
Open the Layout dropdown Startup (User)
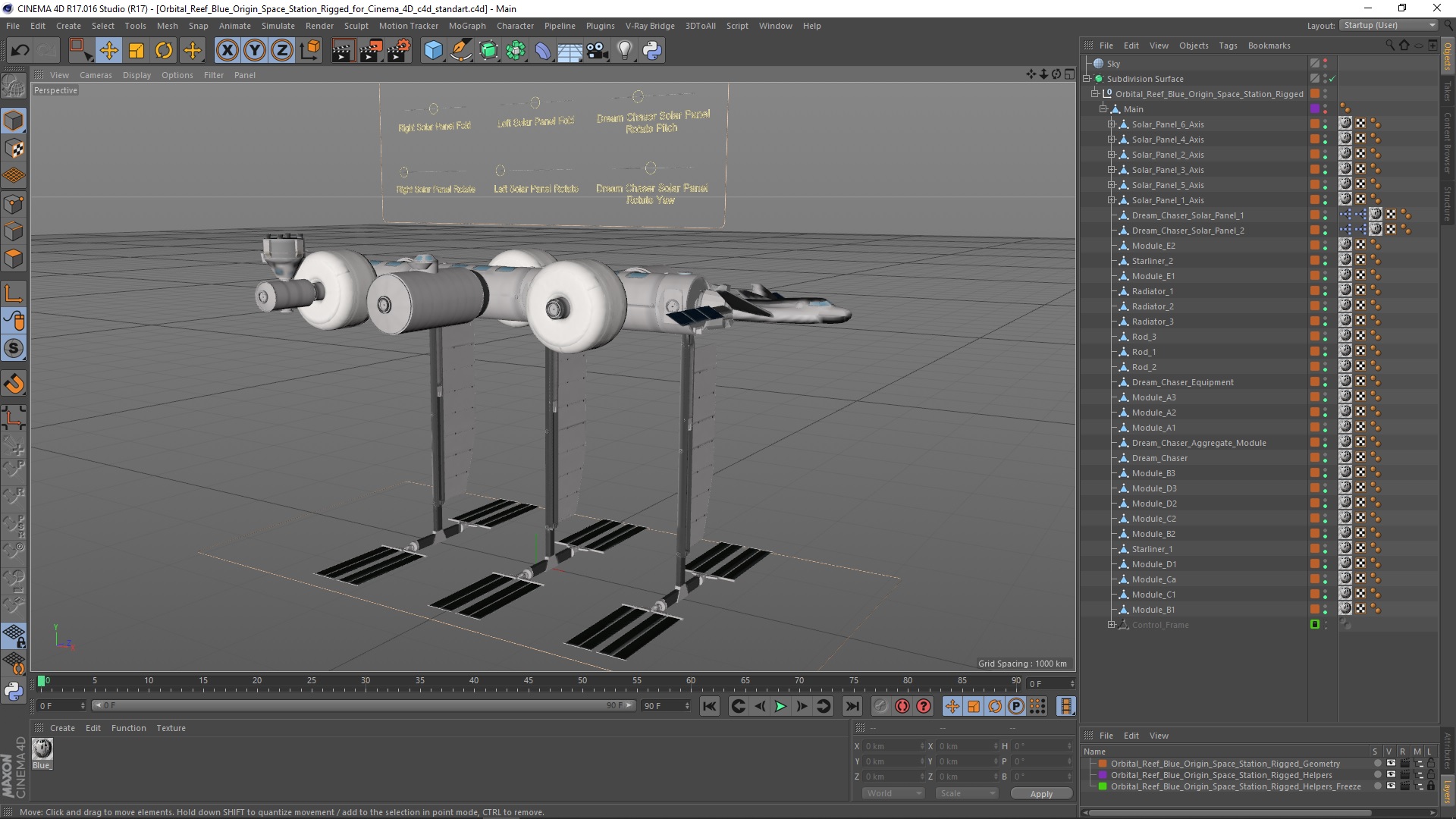1389,25
